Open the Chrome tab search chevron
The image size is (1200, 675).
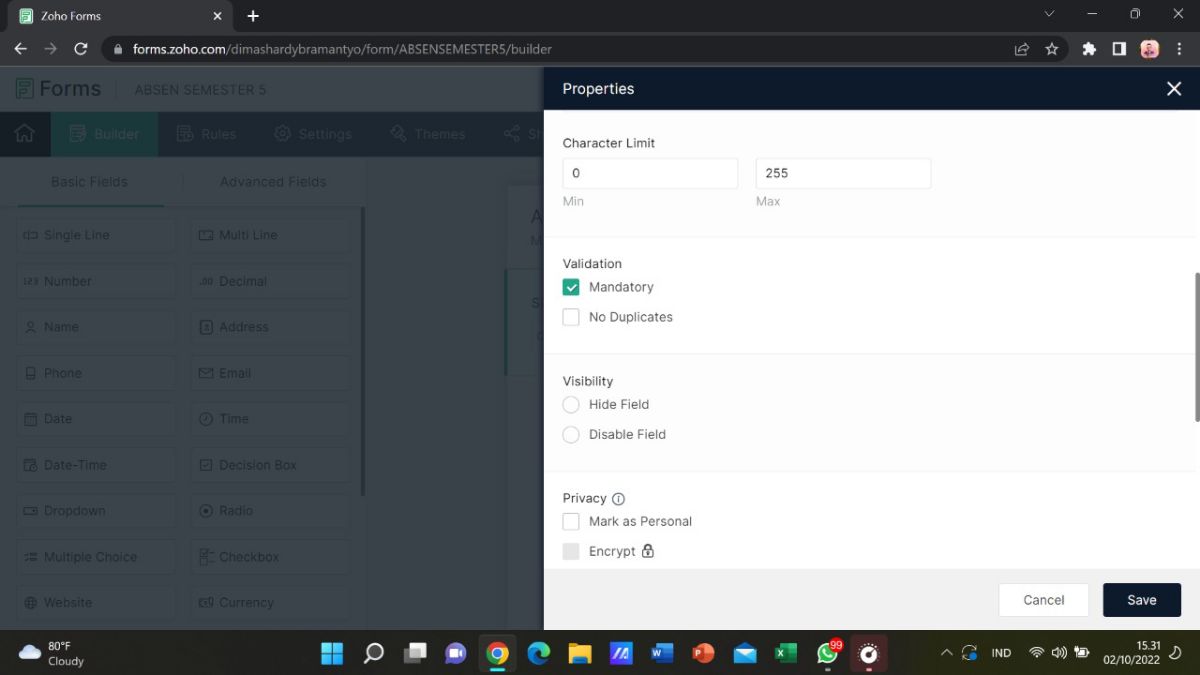[1049, 14]
